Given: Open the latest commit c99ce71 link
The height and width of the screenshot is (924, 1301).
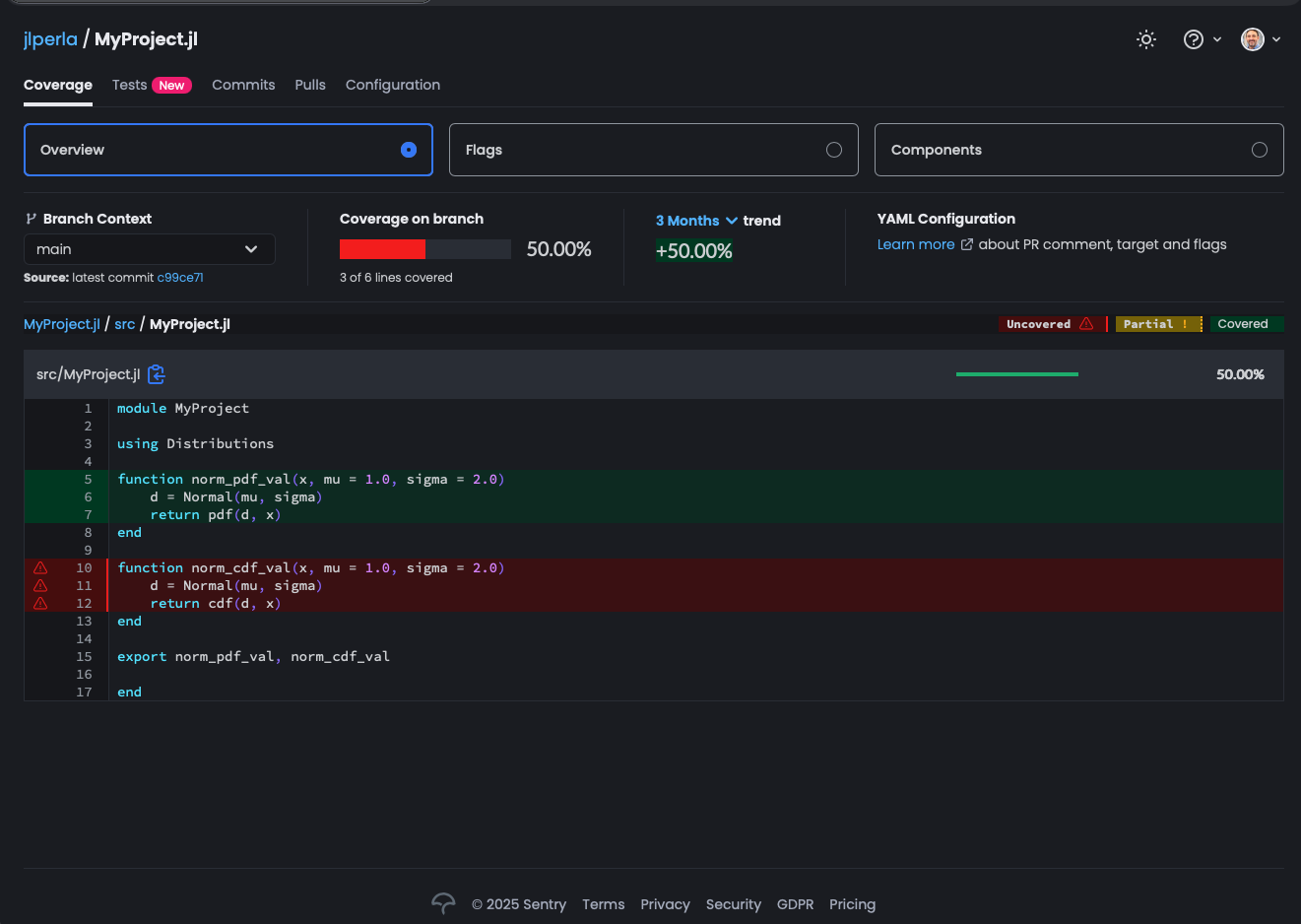Looking at the screenshot, I should point(180,278).
